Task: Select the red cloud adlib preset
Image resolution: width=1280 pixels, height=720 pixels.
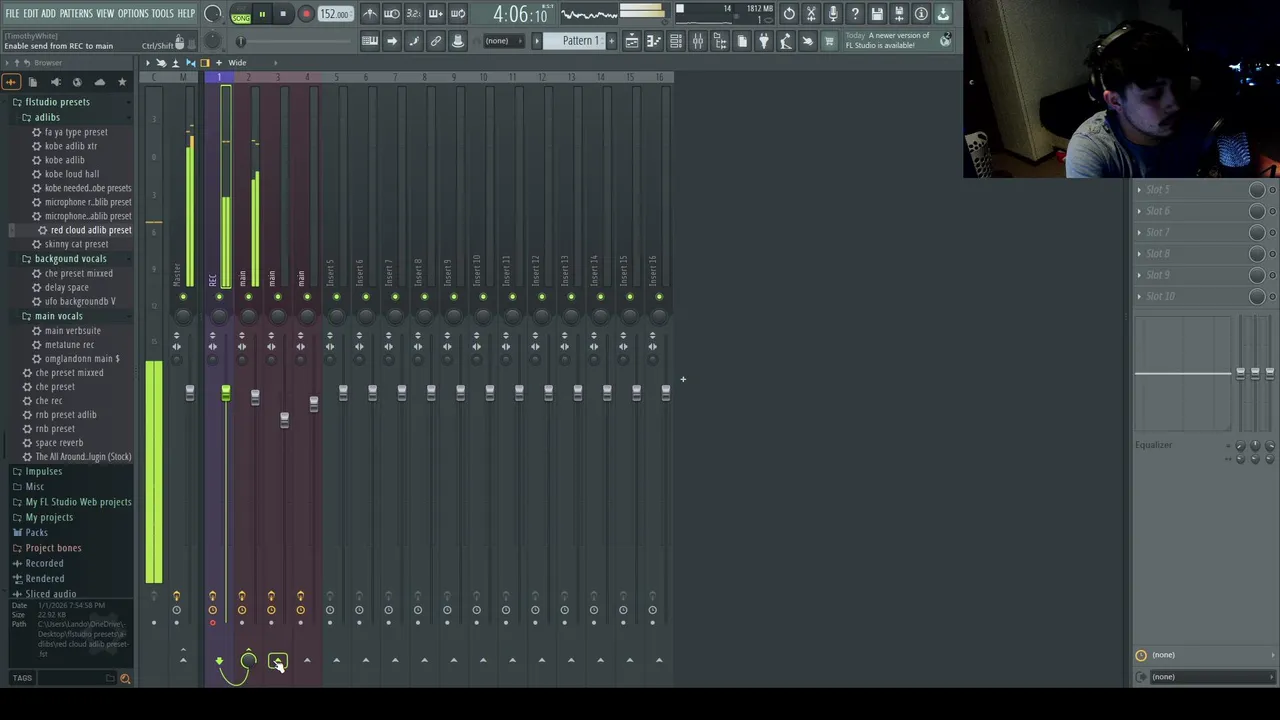Action: click(91, 230)
